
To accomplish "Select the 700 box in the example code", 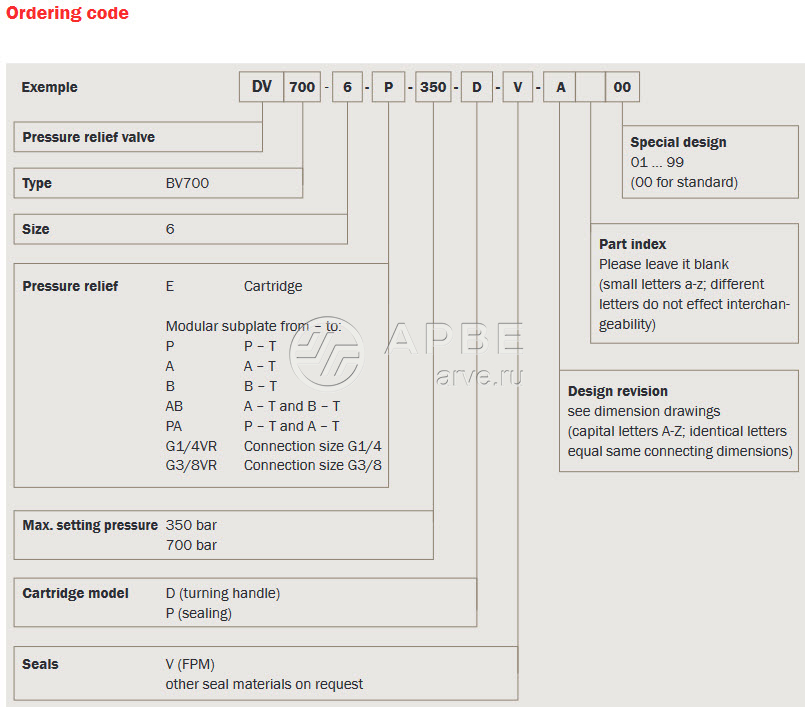I will point(302,87).
